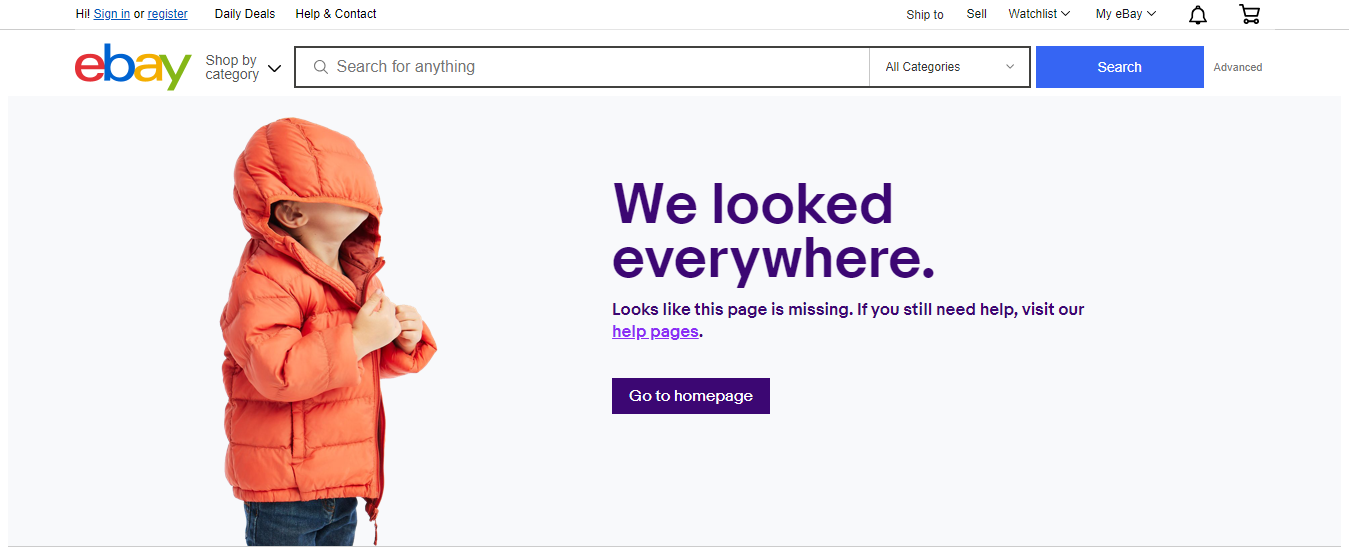Expand the Watchlist dropdown

pyautogui.click(x=1039, y=14)
